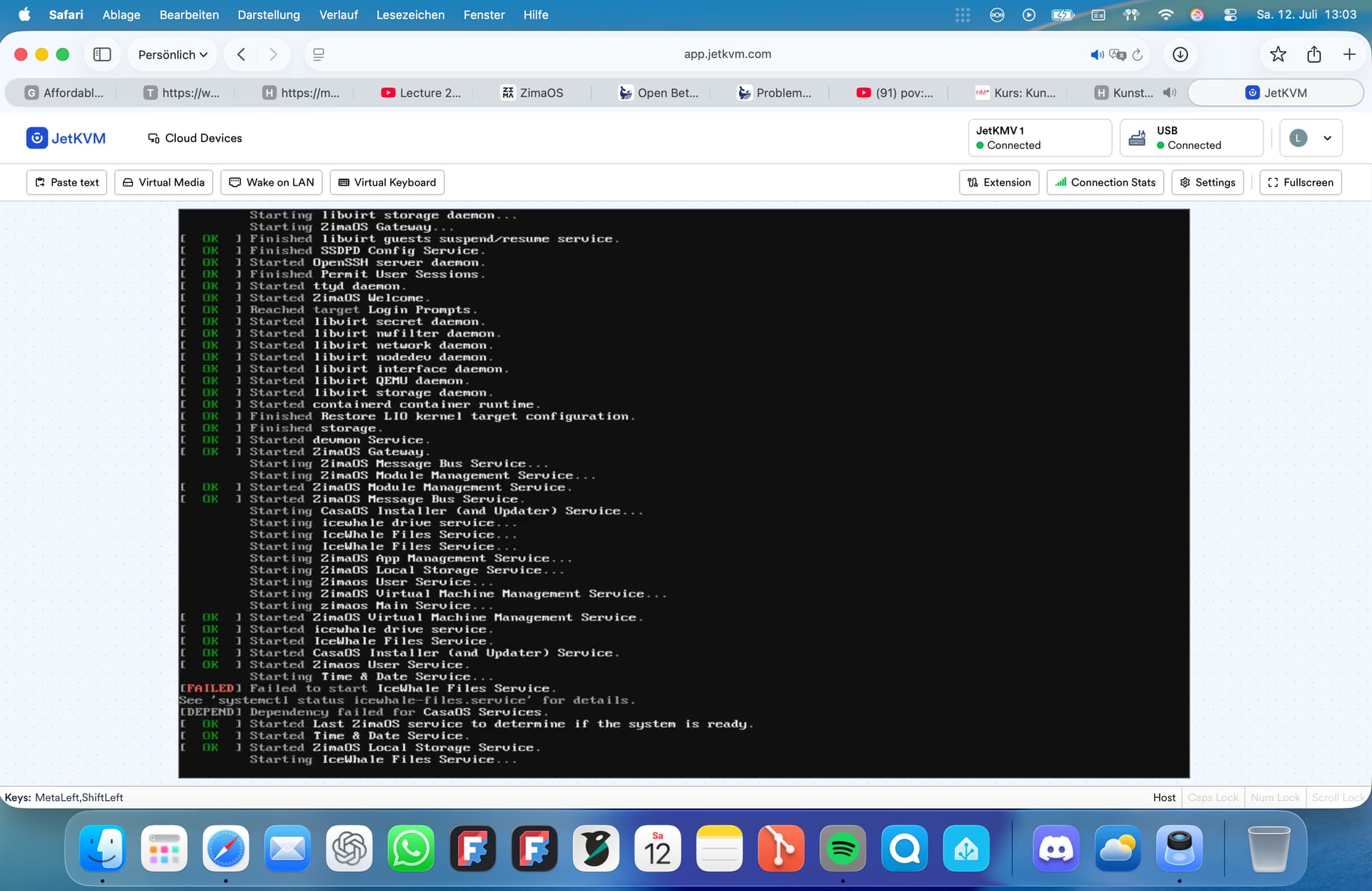Viewport: 1372px width, 891px height.
Task: Mute audio via address bar speaker icon
Action: [1096, 54]
